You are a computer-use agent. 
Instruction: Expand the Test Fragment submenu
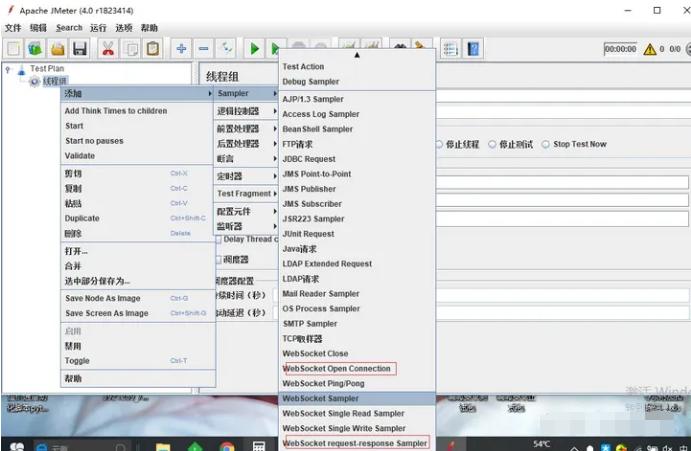tap(246, 194)
